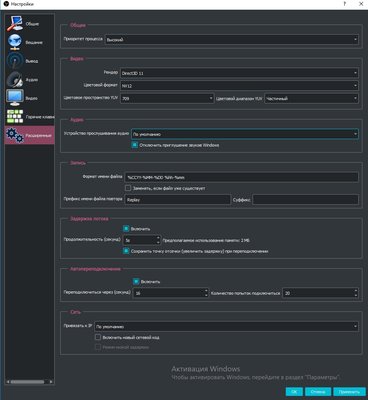Click the Применить button
Viewport: 368px width, 400px height.
(349, 392)
